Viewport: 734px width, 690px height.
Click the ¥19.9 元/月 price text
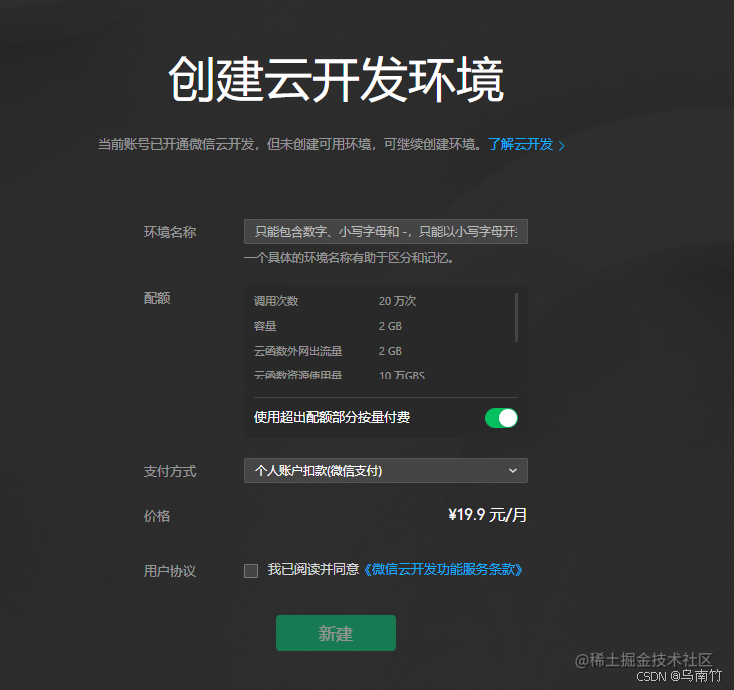pyautogui.click(x=487, y=515)
